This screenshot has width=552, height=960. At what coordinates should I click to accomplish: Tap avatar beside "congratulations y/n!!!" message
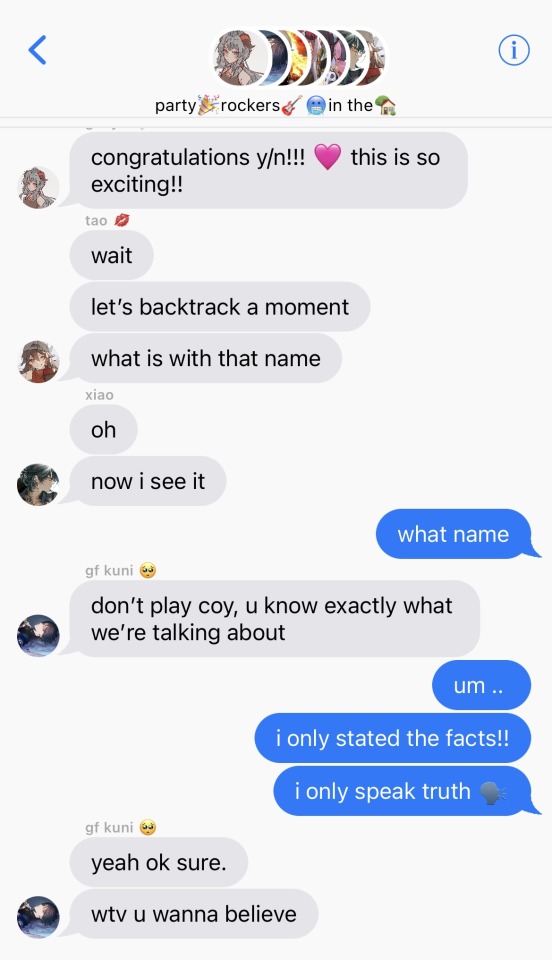(x=38, y=187)
